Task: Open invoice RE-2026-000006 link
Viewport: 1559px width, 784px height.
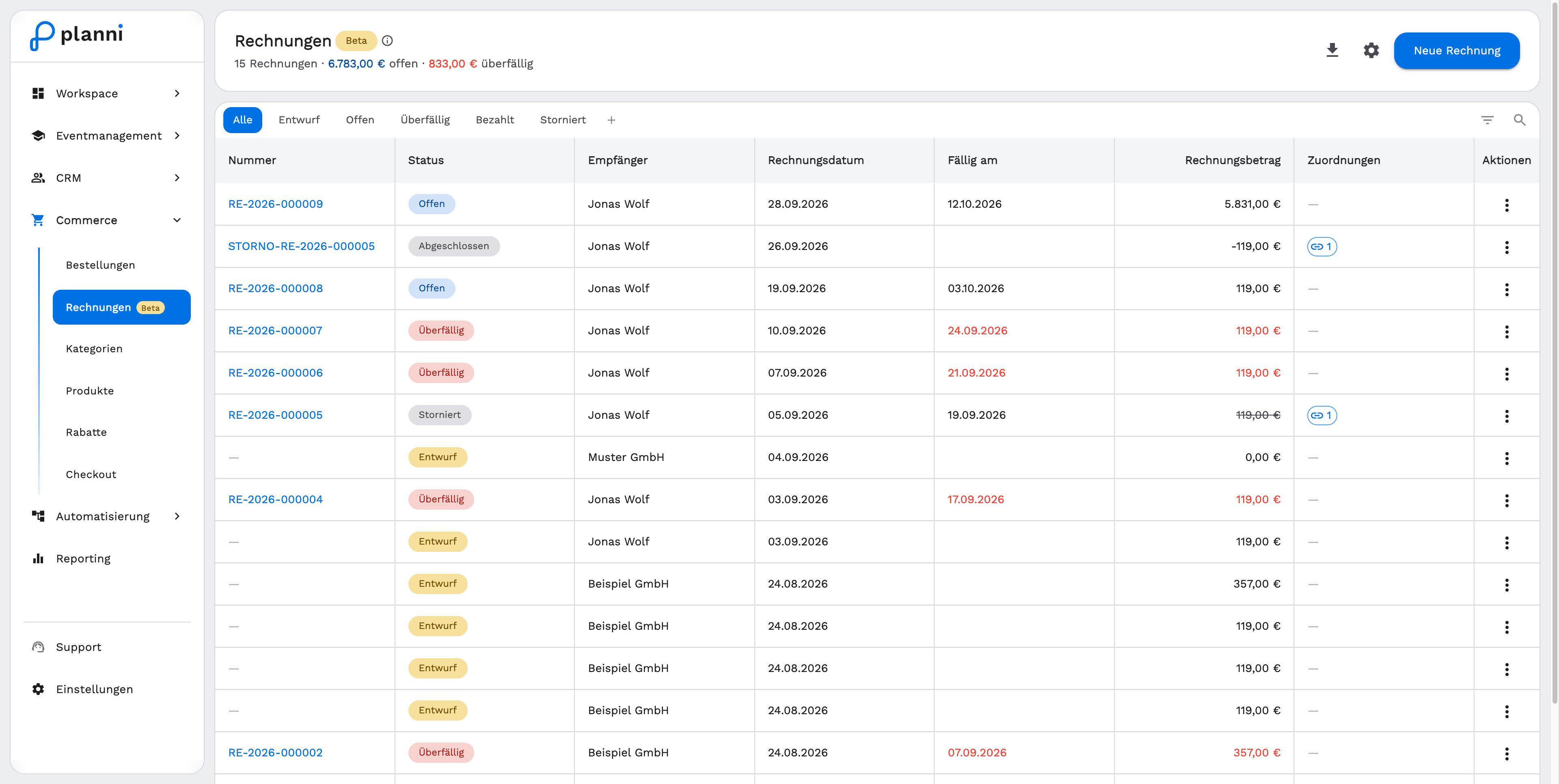Action: pyautogui.click(x=275, y=373)
